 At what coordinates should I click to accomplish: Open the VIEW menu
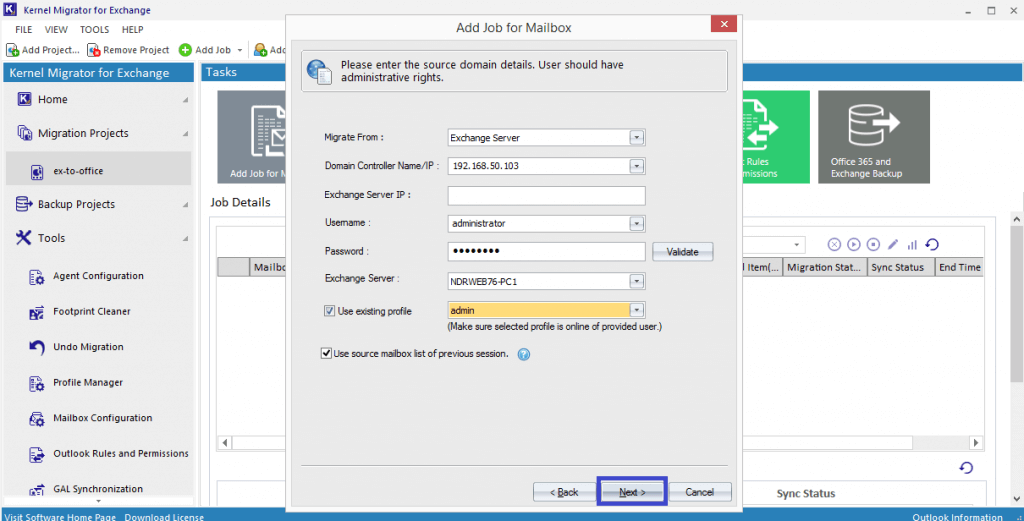coord(56,29)
